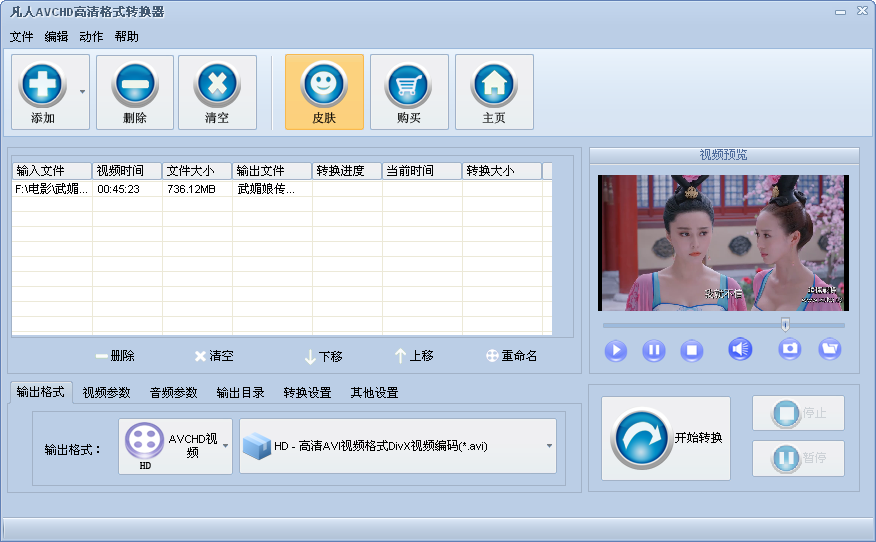Click the 购买 shopping cart icon
Viewport: 876px width, 542px height.
(x=409, y=85)
